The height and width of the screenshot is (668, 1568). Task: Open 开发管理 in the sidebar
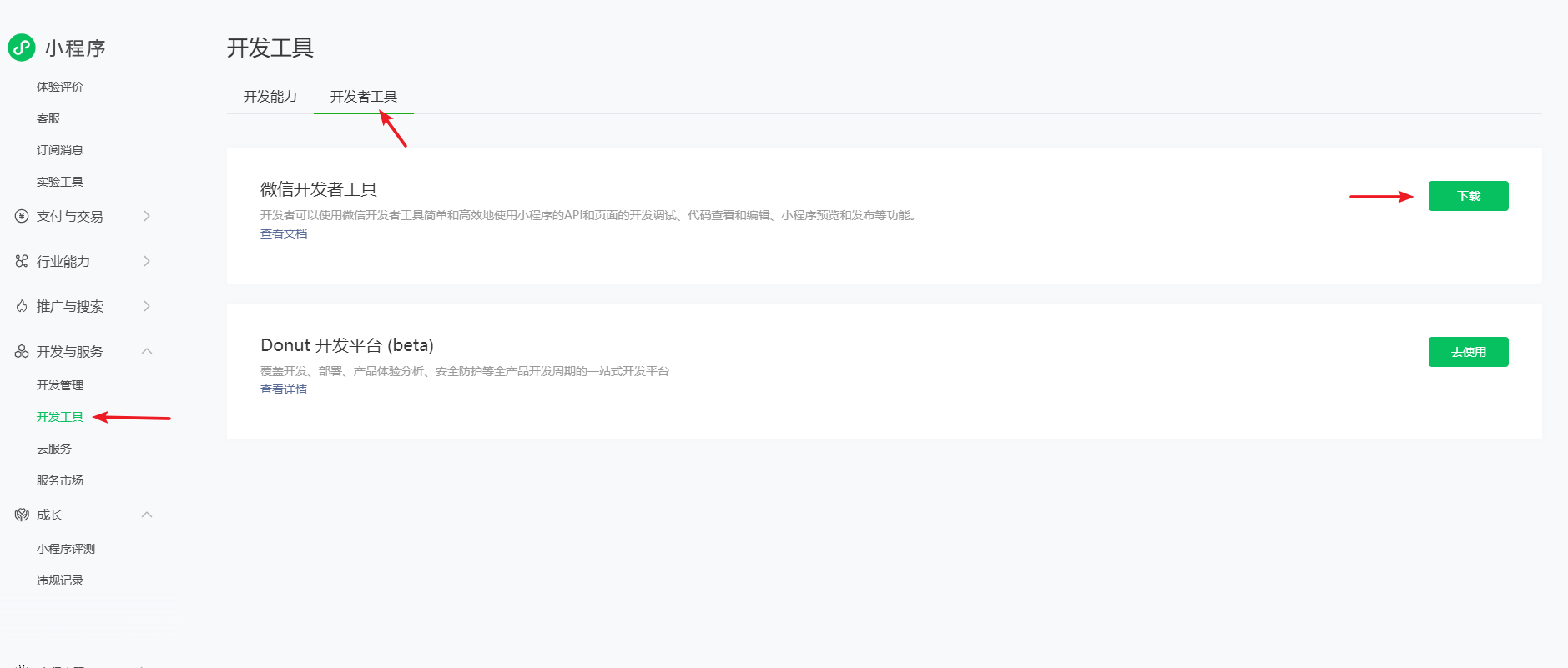(60, 385)
